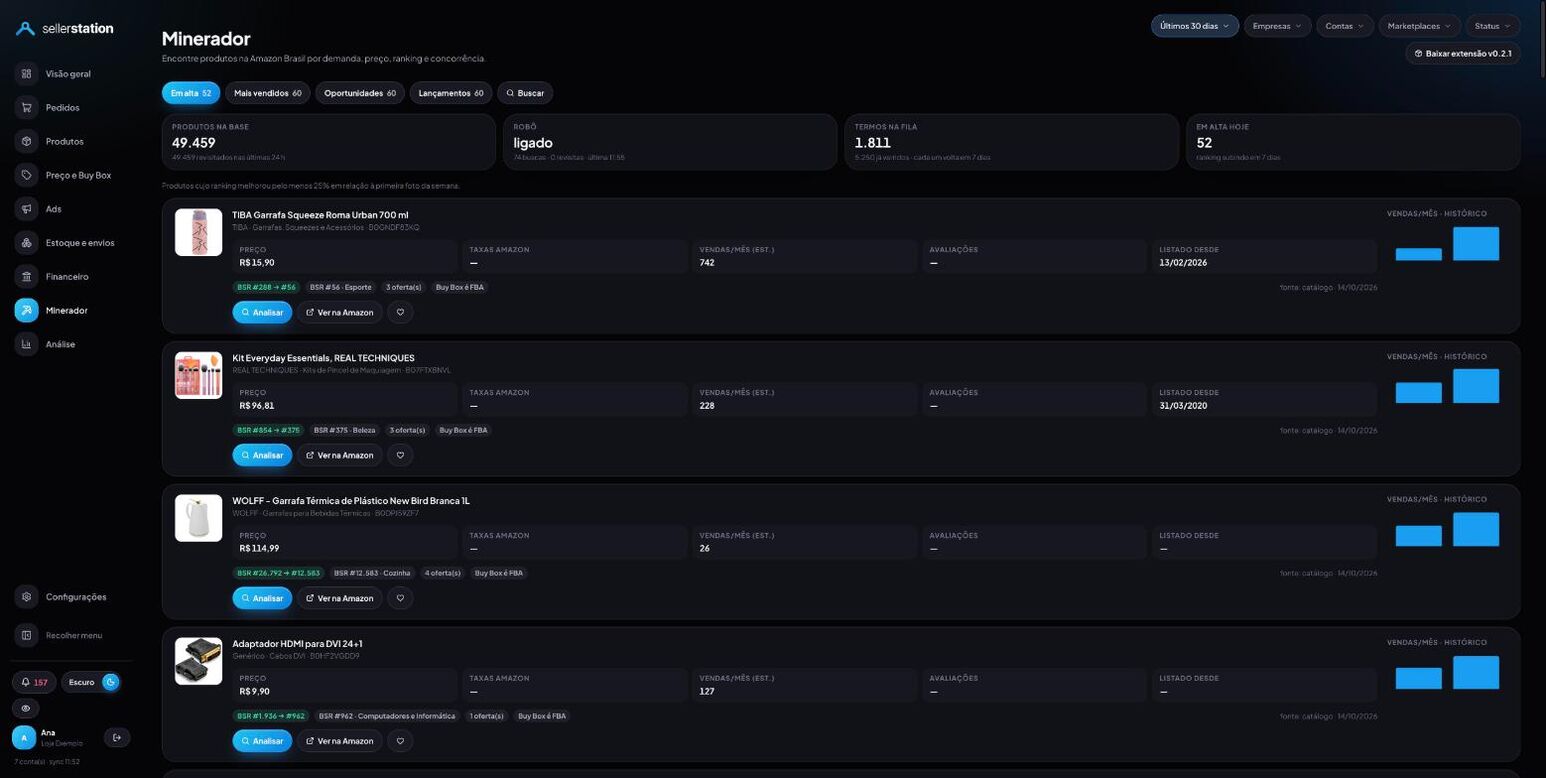Image resolution: width=1546 pixels, height=778 pixels.
Task: Click the logout icon beside Ana
Action: pyautogui.click(x=117, y=738)
